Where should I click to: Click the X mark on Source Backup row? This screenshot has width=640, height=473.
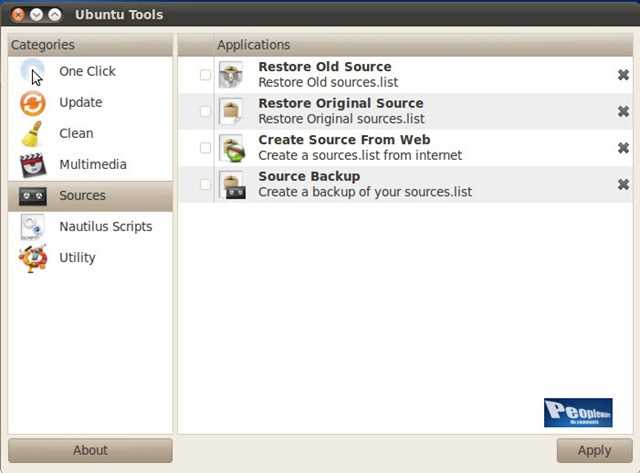623,184
